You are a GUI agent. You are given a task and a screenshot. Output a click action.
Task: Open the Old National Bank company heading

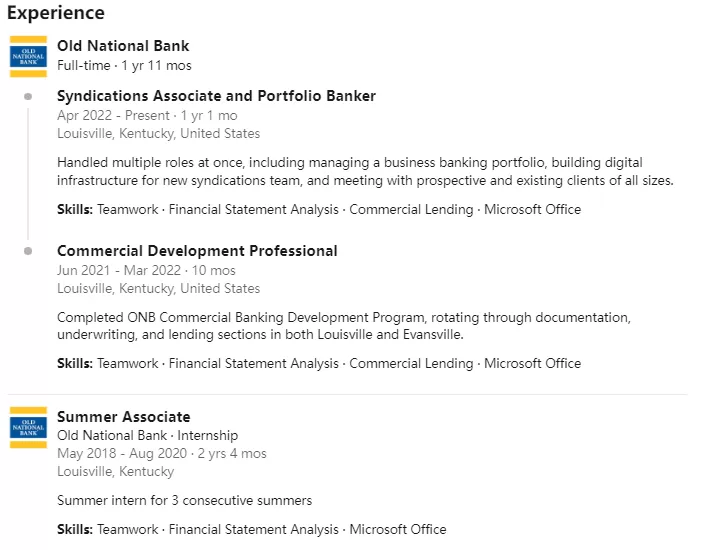pyautogui.click(x=123, y=46)
